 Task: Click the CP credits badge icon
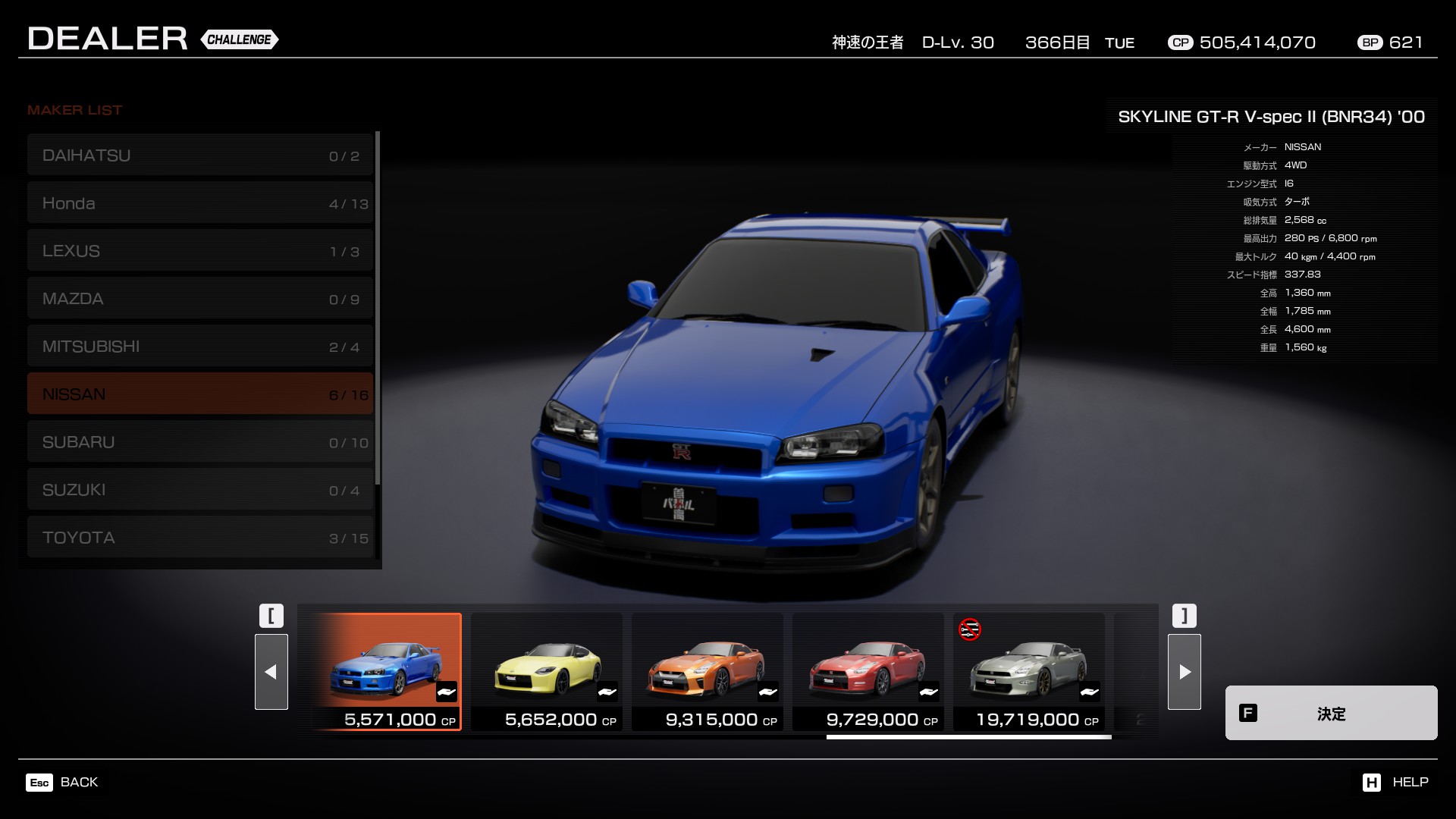tap(1180, 42)
